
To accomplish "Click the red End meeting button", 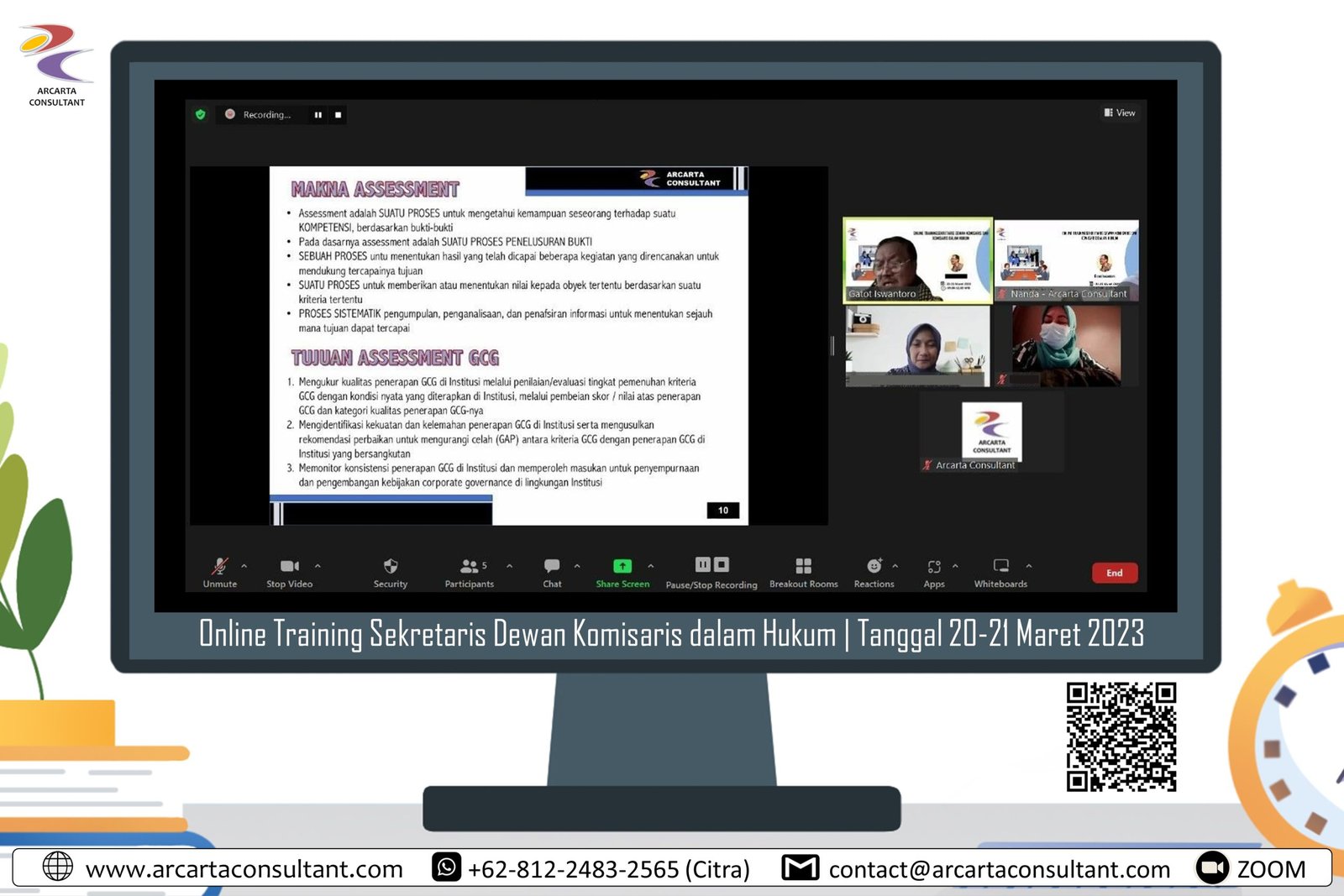I will (1114, 573).
